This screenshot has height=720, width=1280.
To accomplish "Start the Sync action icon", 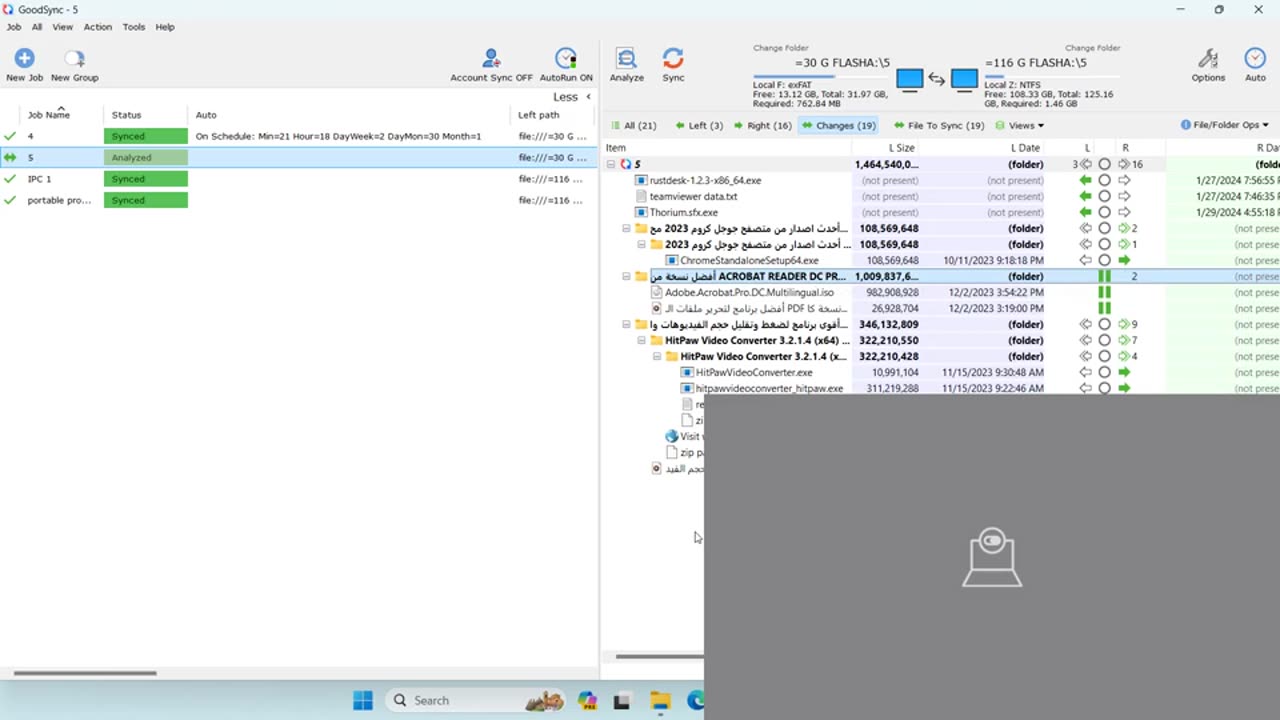I will pos(673,59).
